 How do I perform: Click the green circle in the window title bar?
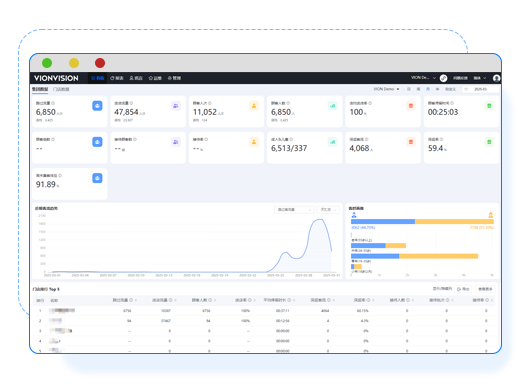pos(47,63)
